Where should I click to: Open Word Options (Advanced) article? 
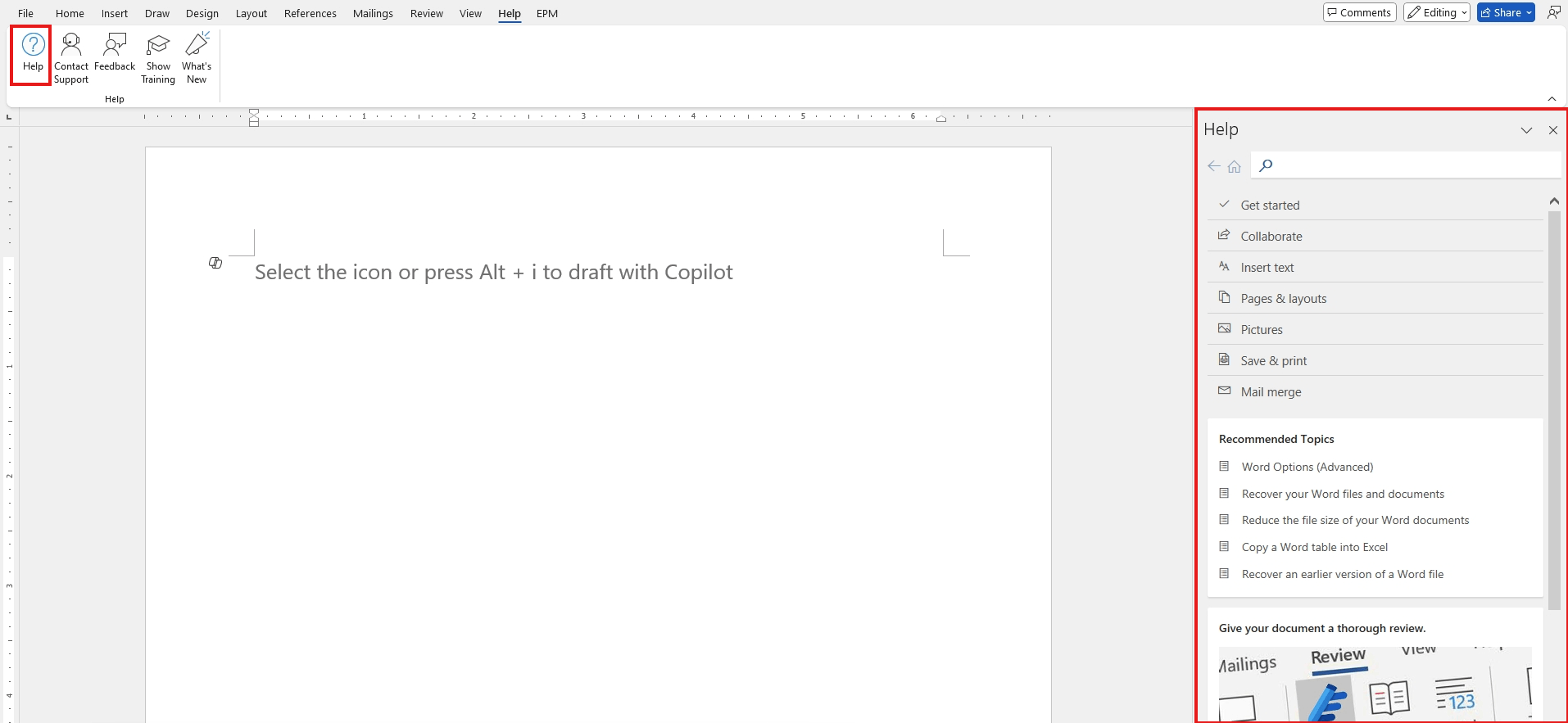pos(1307,467)
